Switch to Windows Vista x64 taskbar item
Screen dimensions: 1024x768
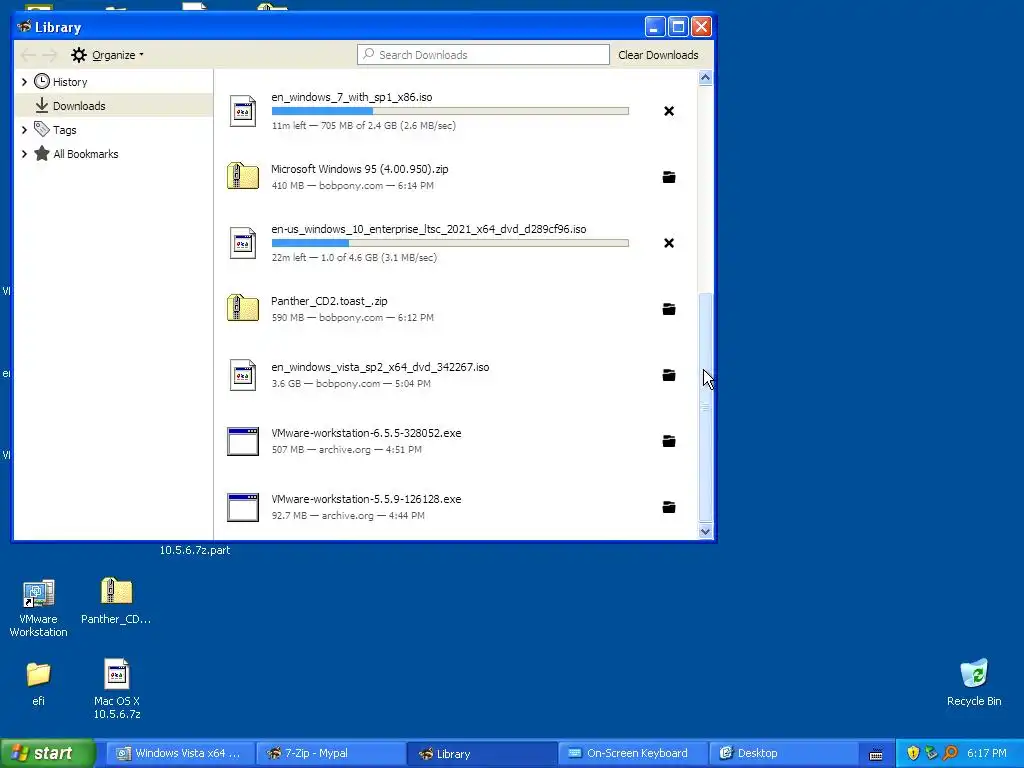[180, 753]
